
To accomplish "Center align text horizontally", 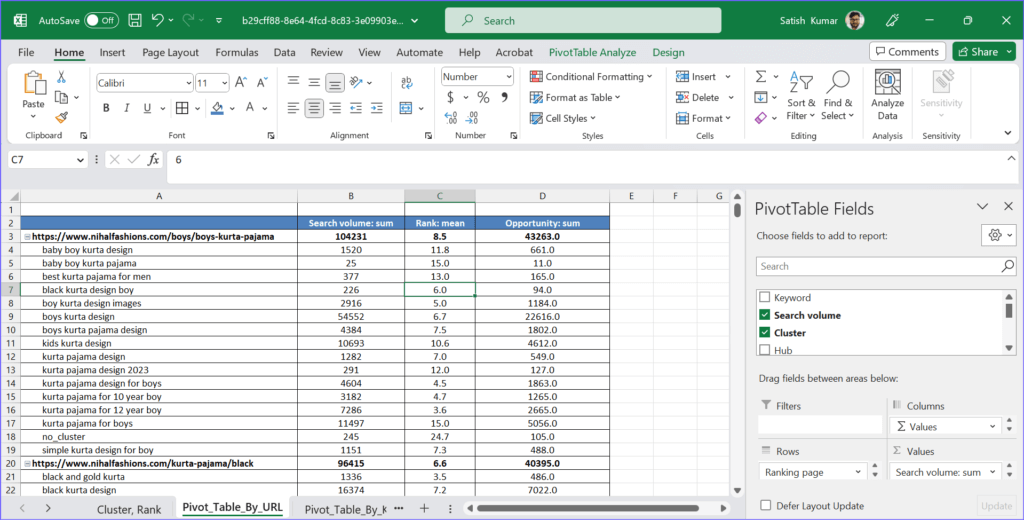I will [x=314, y=108].
